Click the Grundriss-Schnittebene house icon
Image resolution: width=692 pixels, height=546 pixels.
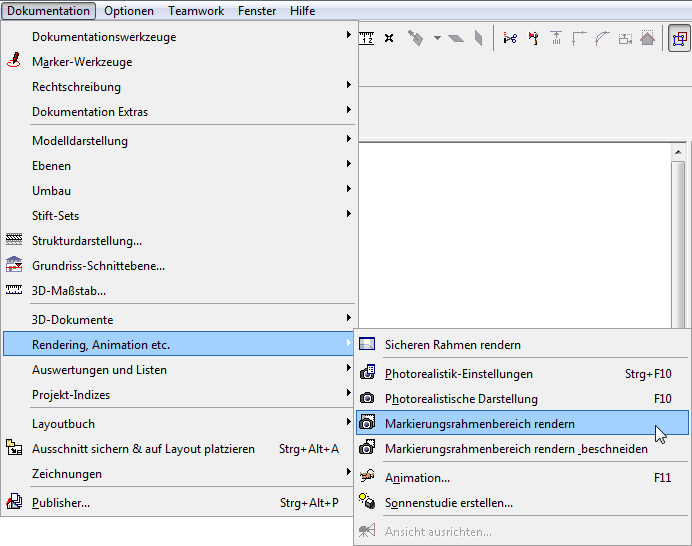[14, 264]
